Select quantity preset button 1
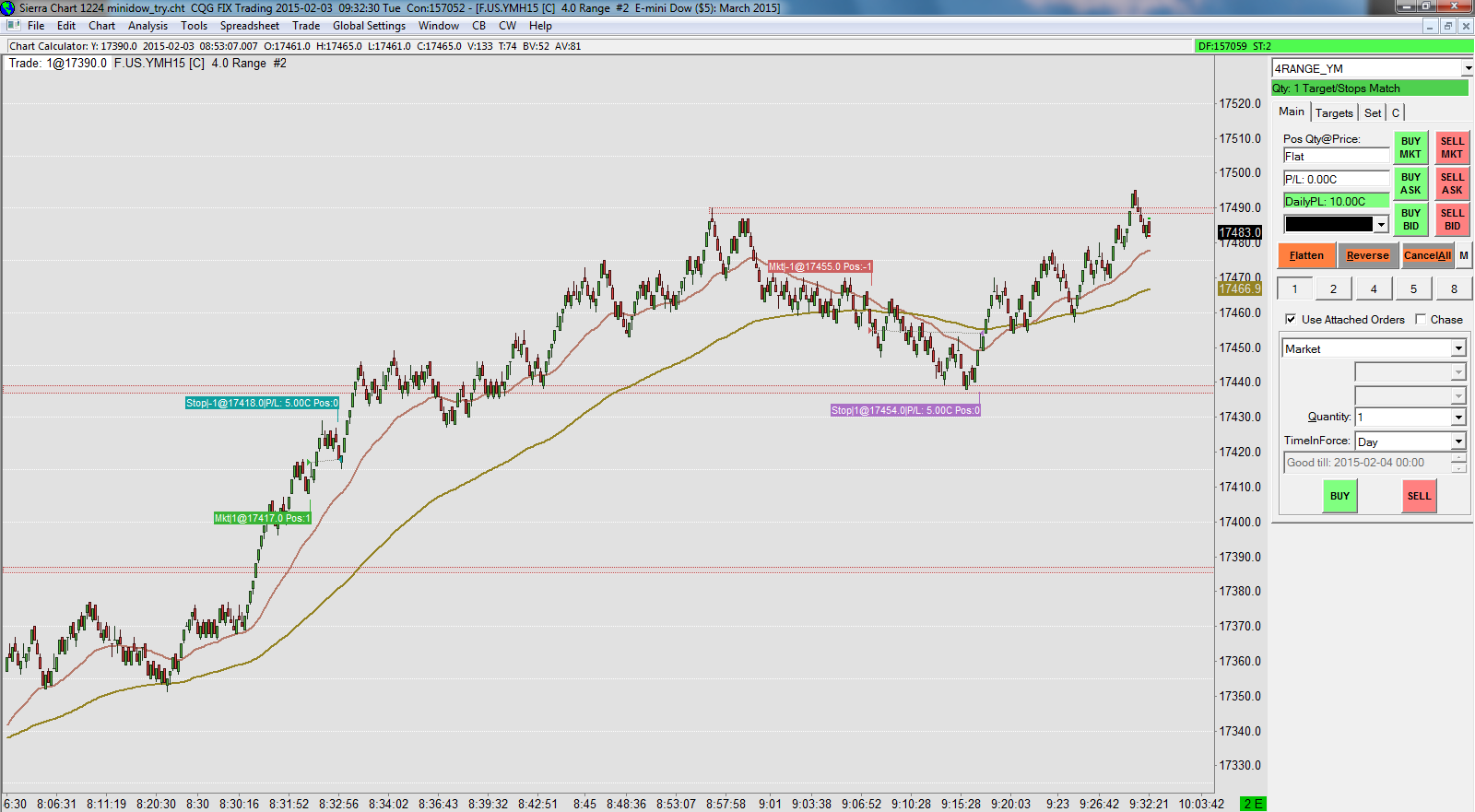 pyautogui.click(x=1294, y=288)
